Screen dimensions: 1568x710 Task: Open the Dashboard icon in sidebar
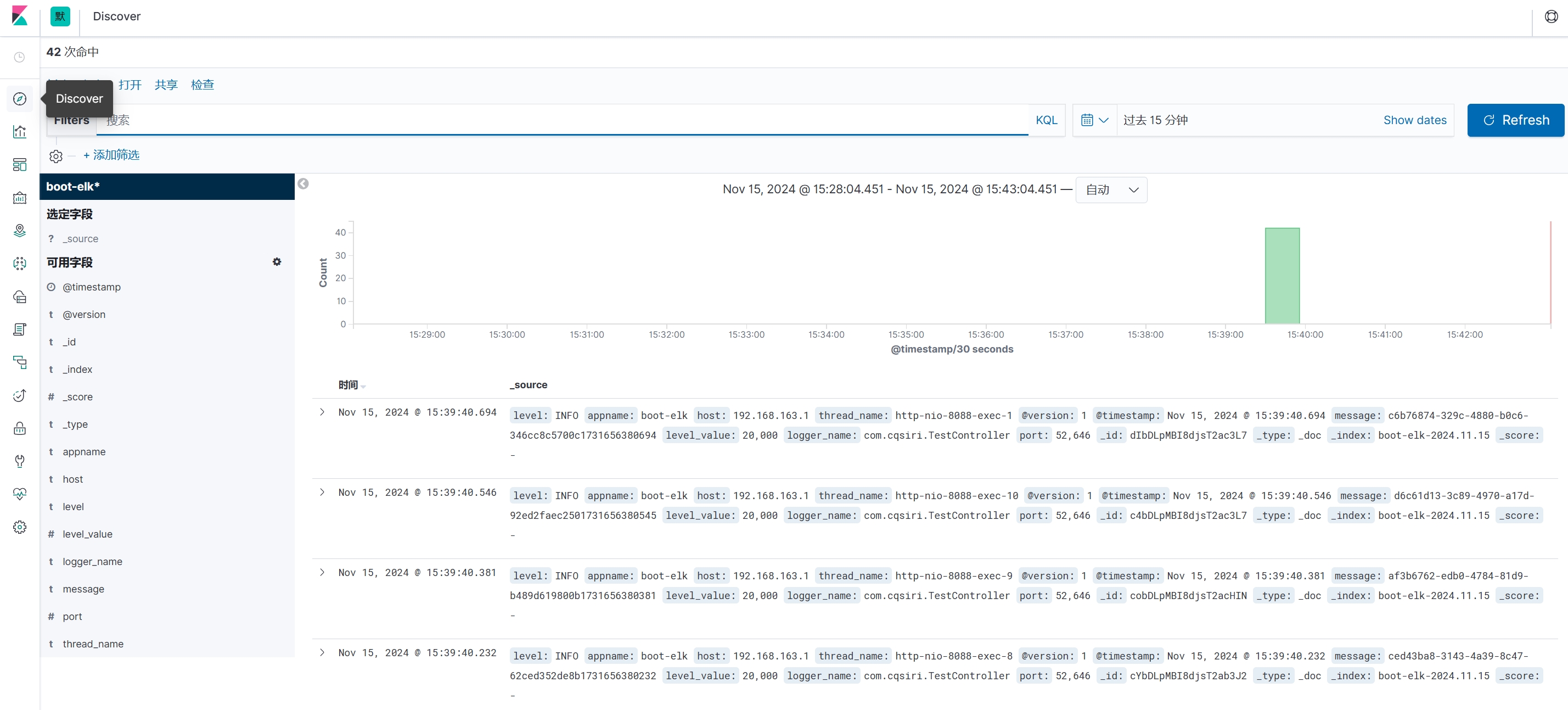[x=19, y=164]
